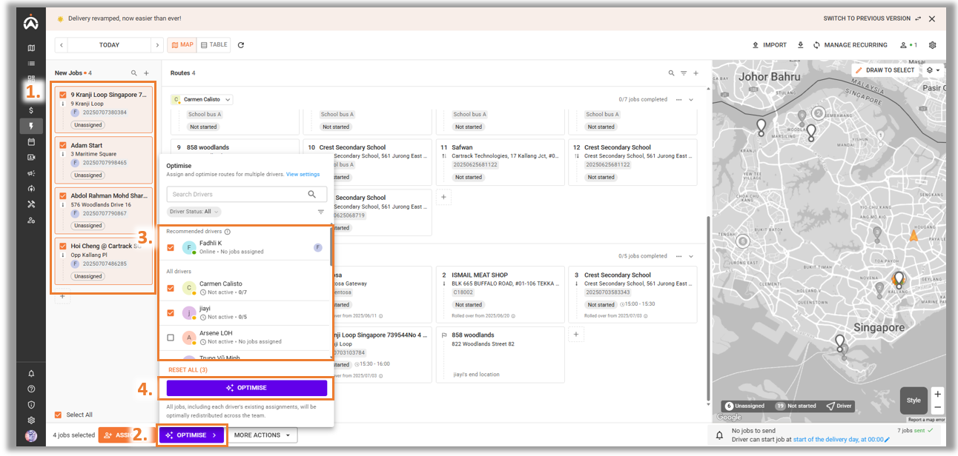Open the shield security icon in the sidebar
The image size is (958, 456).
click(x=31, y=405)
